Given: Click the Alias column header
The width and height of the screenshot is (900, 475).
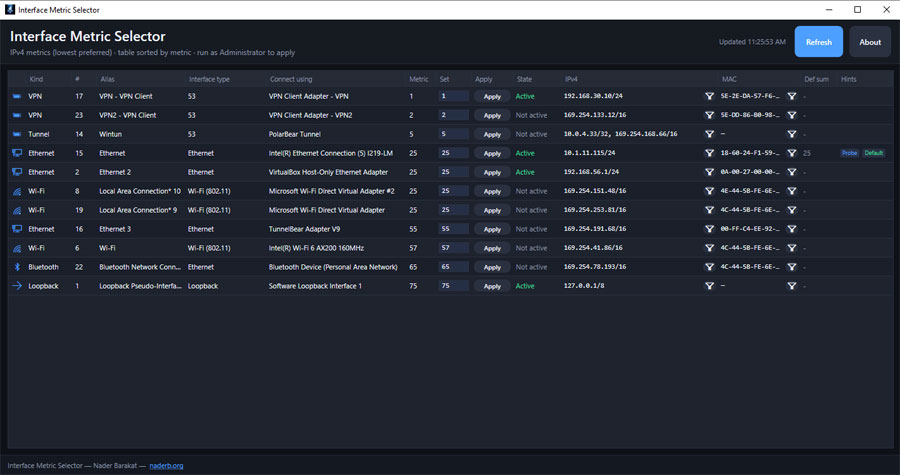Looking at the screenshot, I should pos(107,79).
